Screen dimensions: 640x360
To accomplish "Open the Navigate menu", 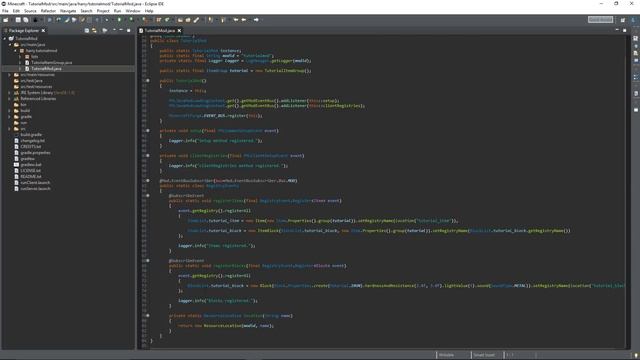I will [68, 11].
